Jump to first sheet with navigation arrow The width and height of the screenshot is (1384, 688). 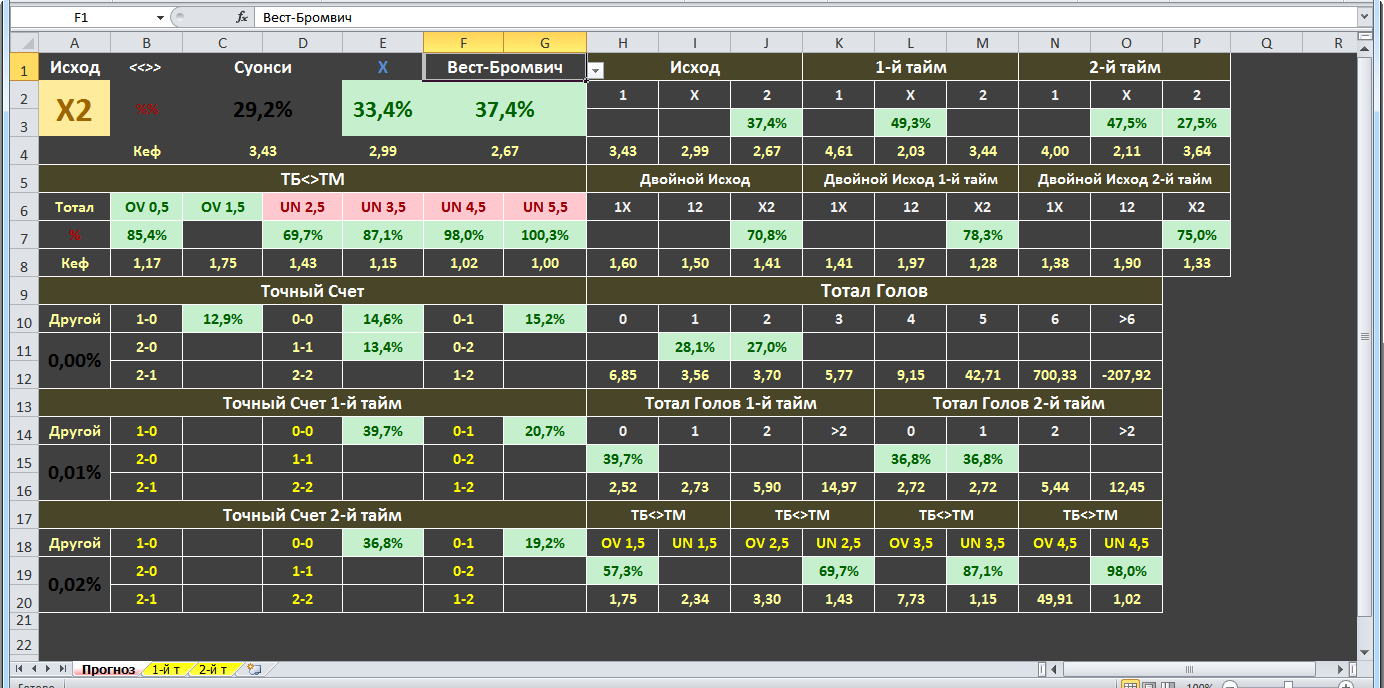coord(20,668)
